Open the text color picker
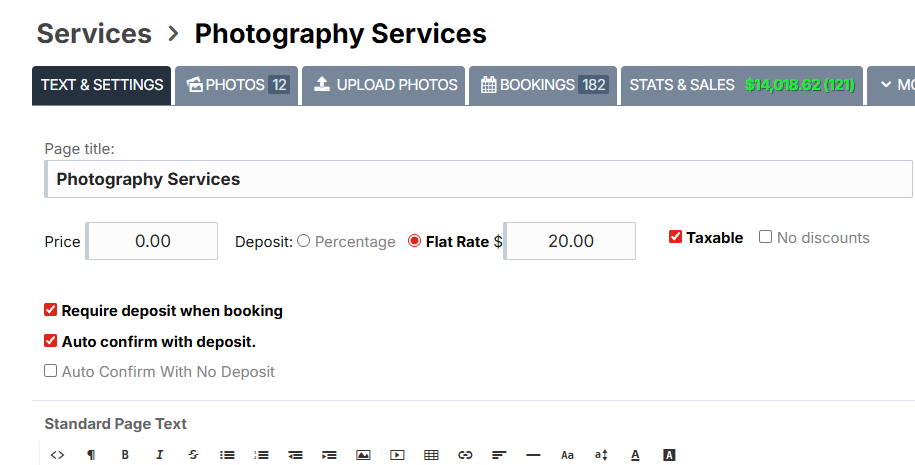 (635, 454)
